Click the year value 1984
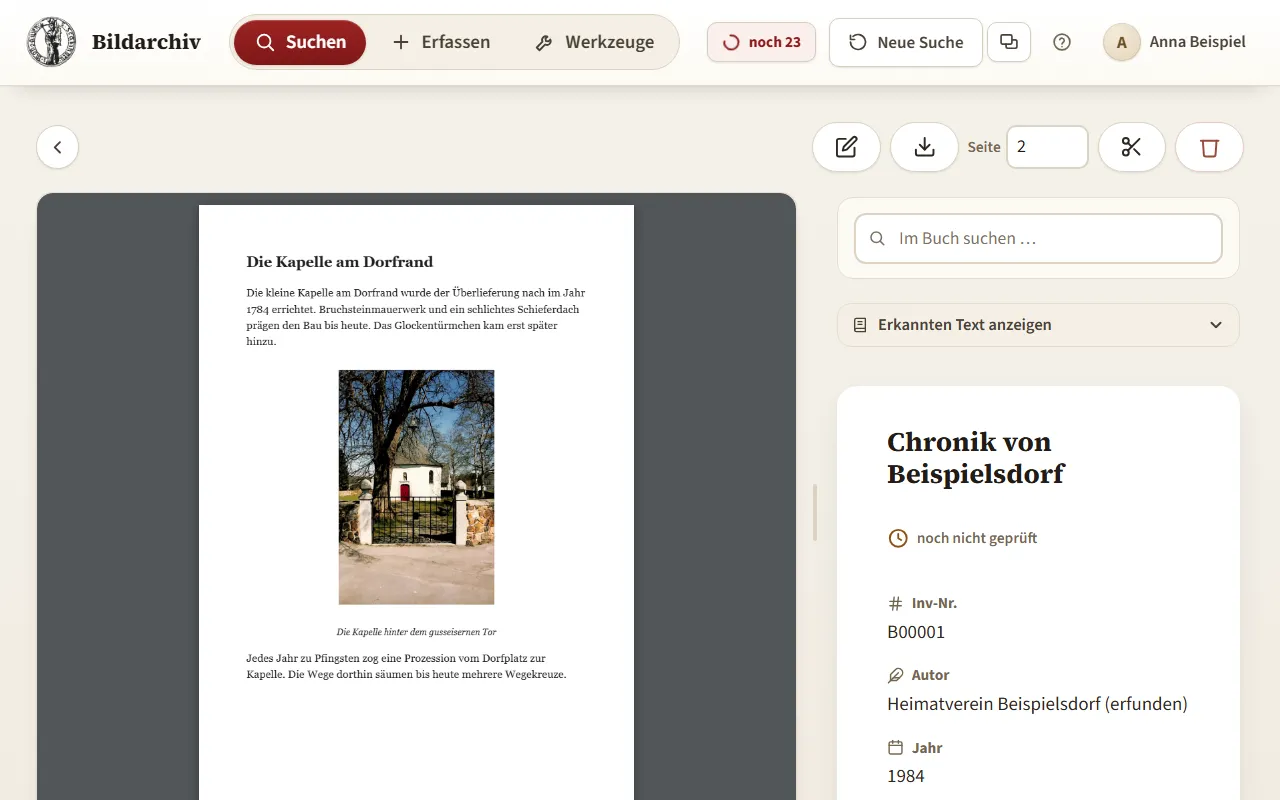Image resolution: width=1280 pixels, height=800 pixels. point(906,776)
